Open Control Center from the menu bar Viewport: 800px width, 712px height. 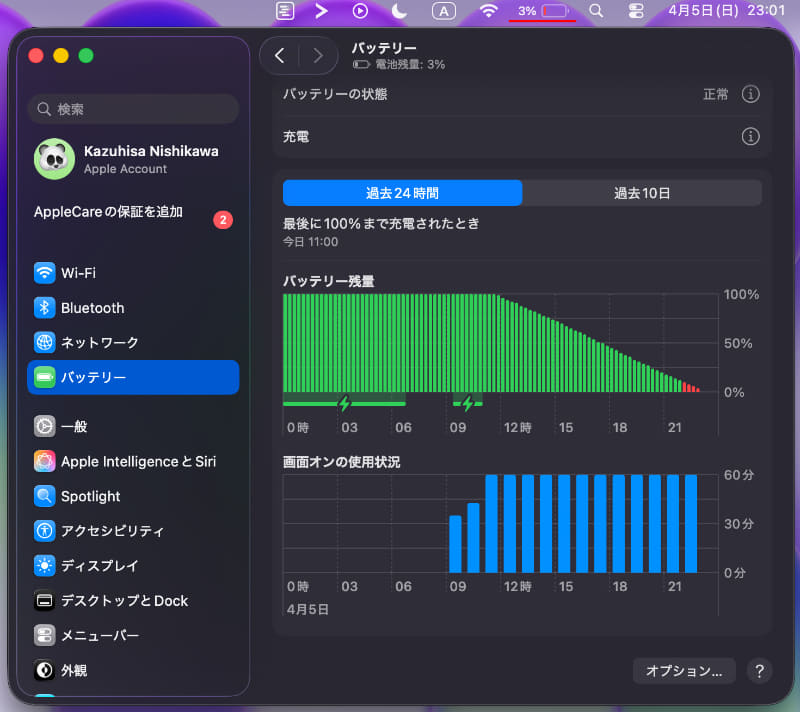[637, 11]
